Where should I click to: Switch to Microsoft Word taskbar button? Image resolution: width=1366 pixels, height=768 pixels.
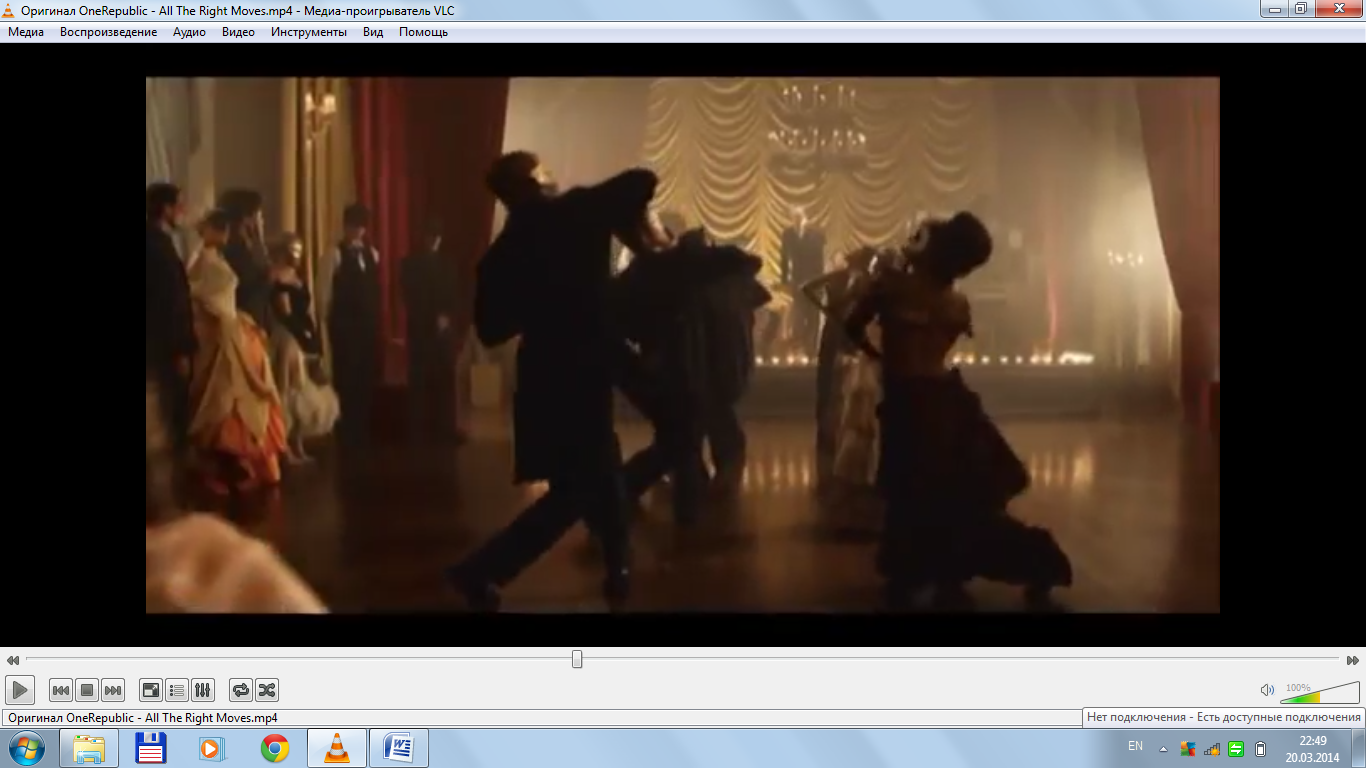399,748
